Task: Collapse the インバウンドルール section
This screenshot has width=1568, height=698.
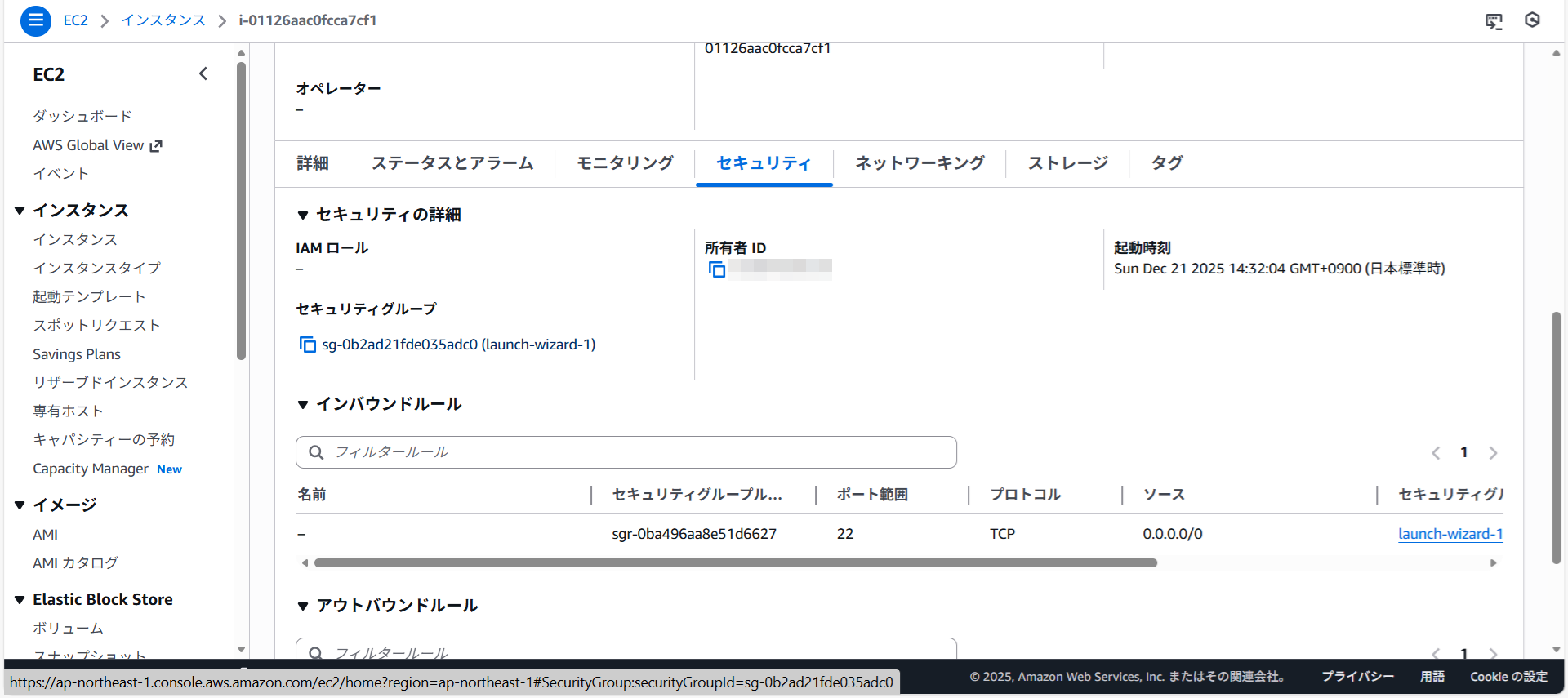Action: pos(303,405)
